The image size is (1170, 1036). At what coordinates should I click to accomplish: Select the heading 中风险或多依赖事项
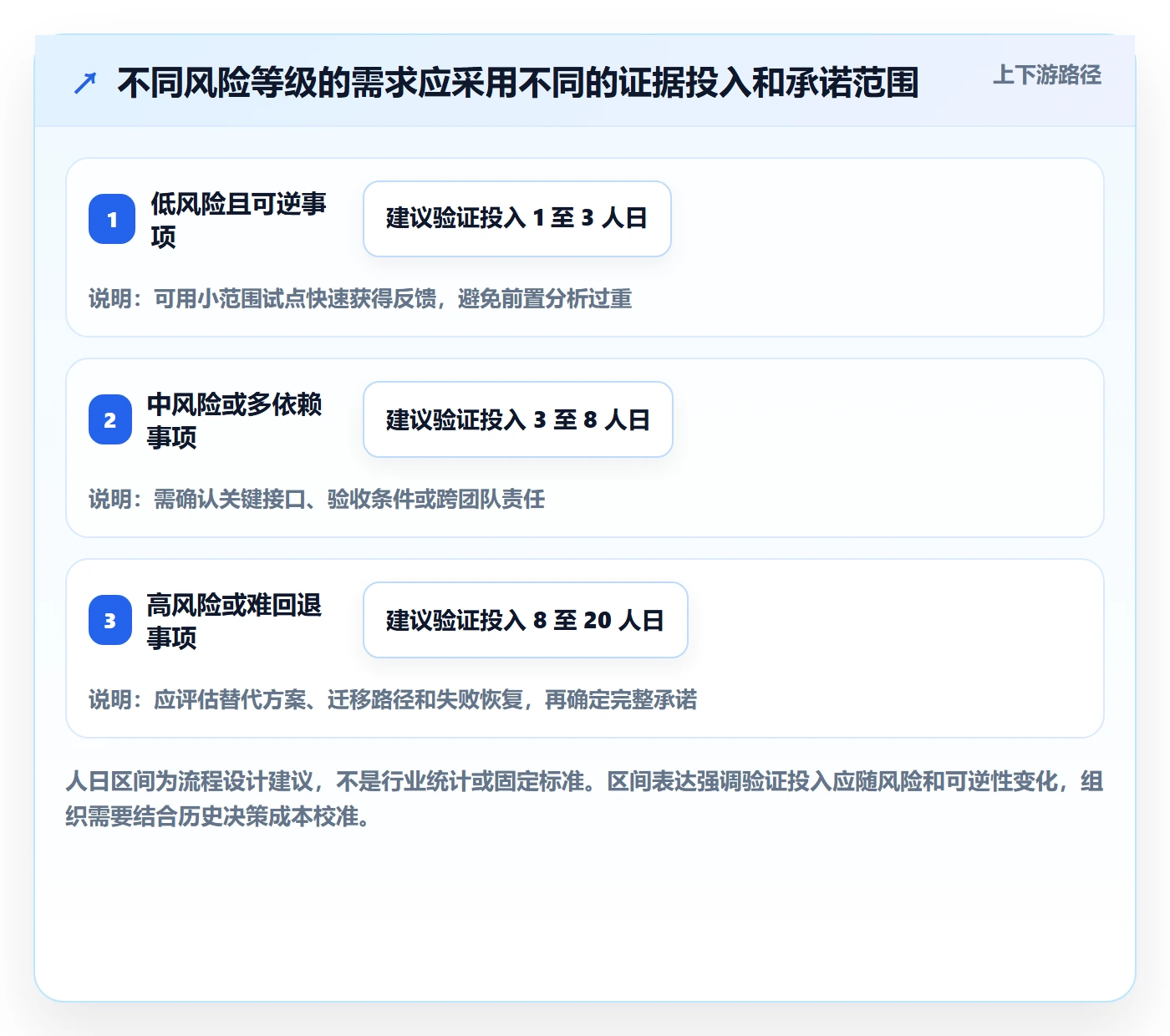235,420
